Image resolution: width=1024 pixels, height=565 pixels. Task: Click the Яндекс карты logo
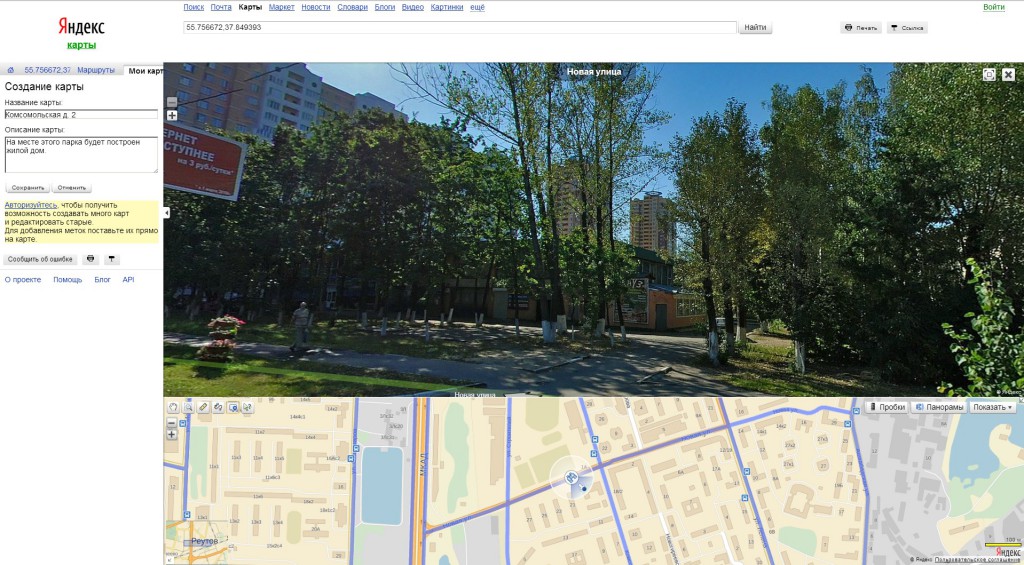81,33
